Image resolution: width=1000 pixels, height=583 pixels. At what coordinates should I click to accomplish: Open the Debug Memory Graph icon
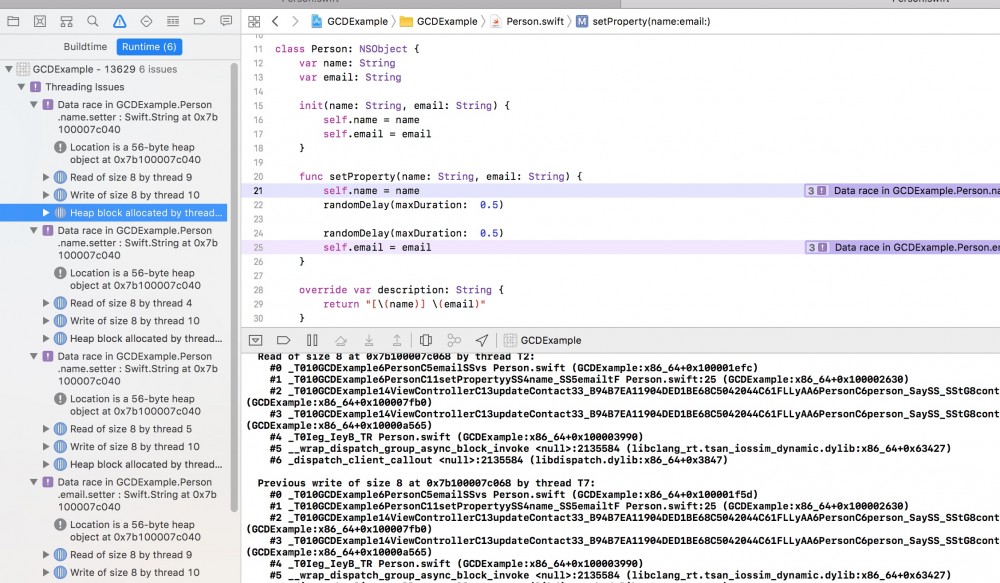coord(454,340)
